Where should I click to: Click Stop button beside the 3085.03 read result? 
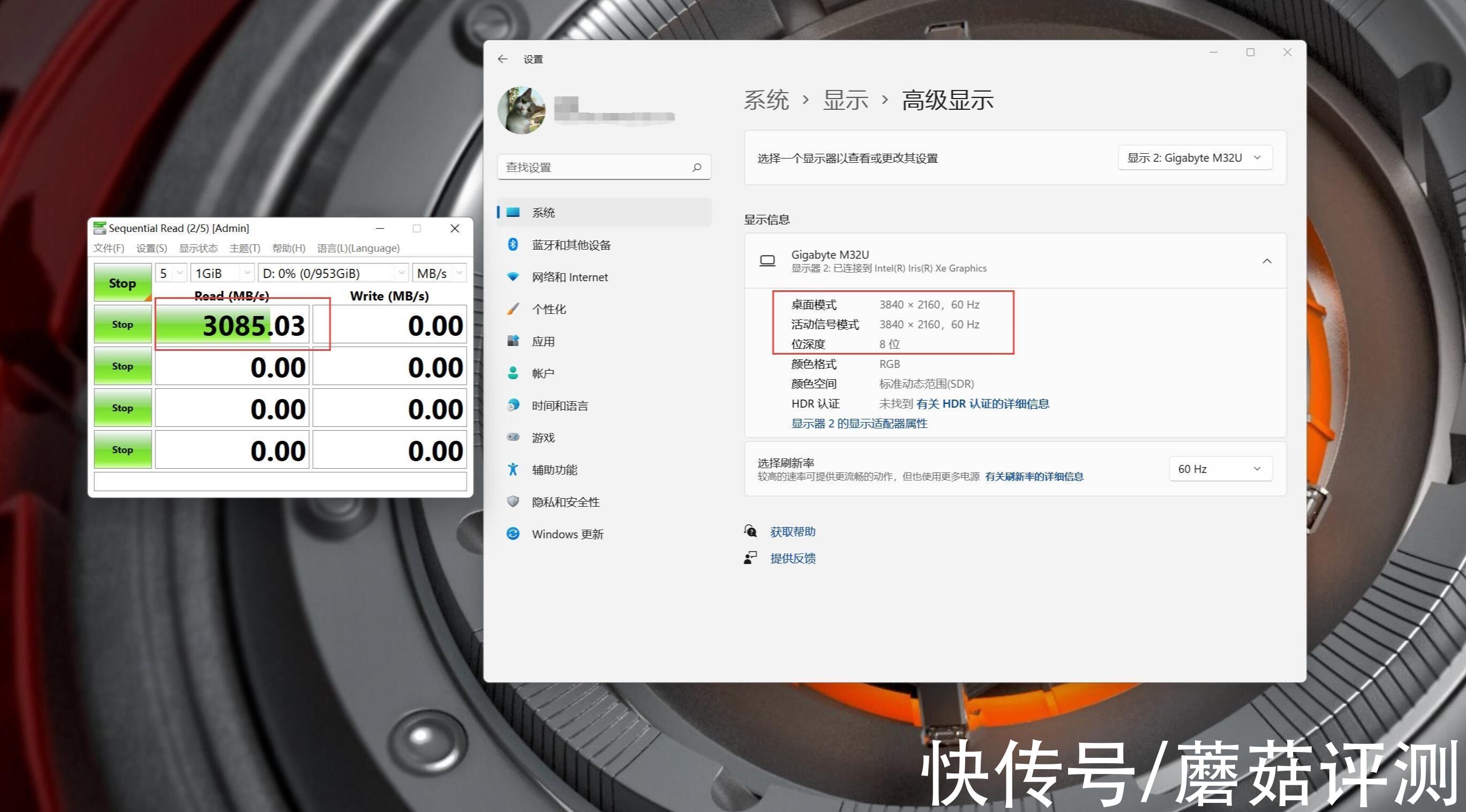tap(122, 325)
